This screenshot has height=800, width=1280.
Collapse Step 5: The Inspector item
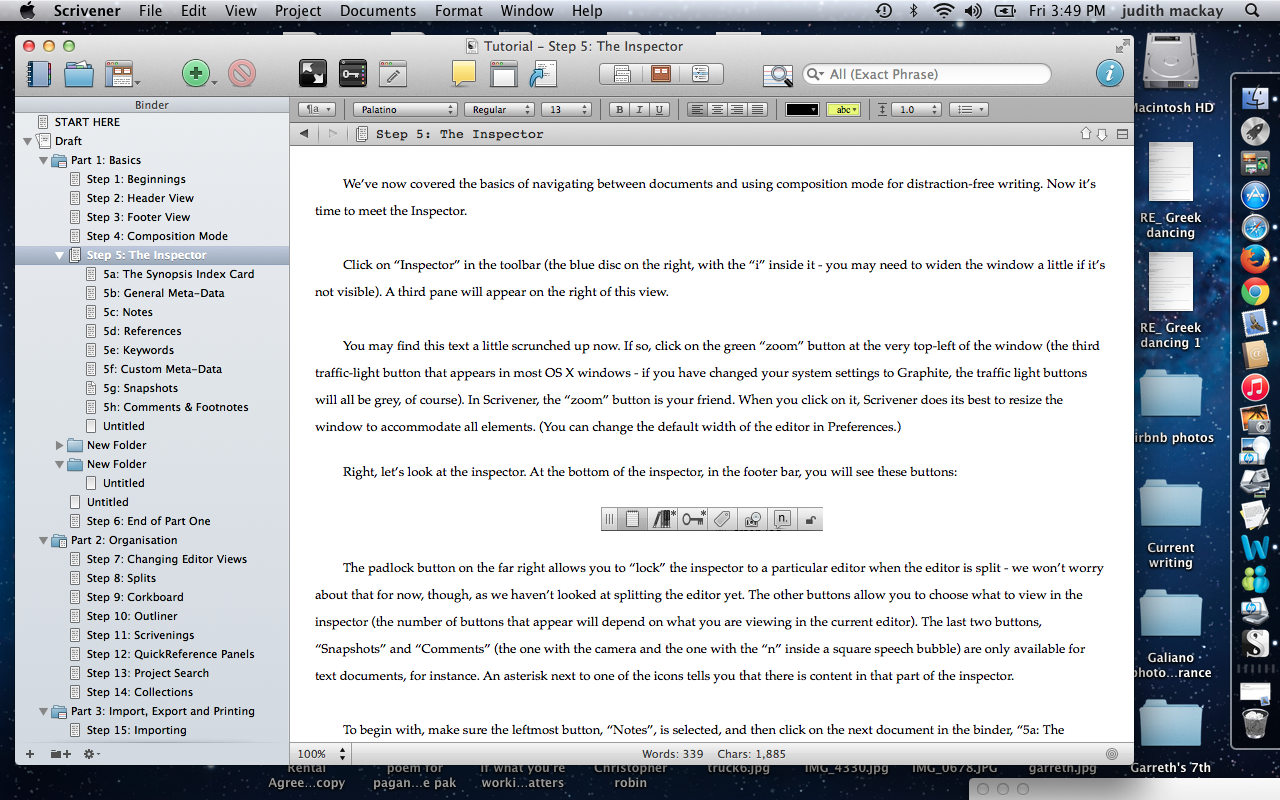pos(59,255)
